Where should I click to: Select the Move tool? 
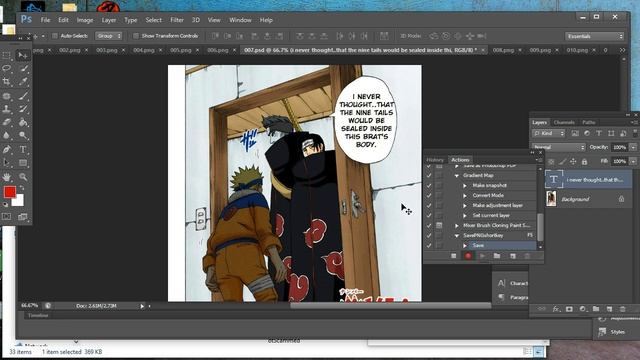pos(23,55)
